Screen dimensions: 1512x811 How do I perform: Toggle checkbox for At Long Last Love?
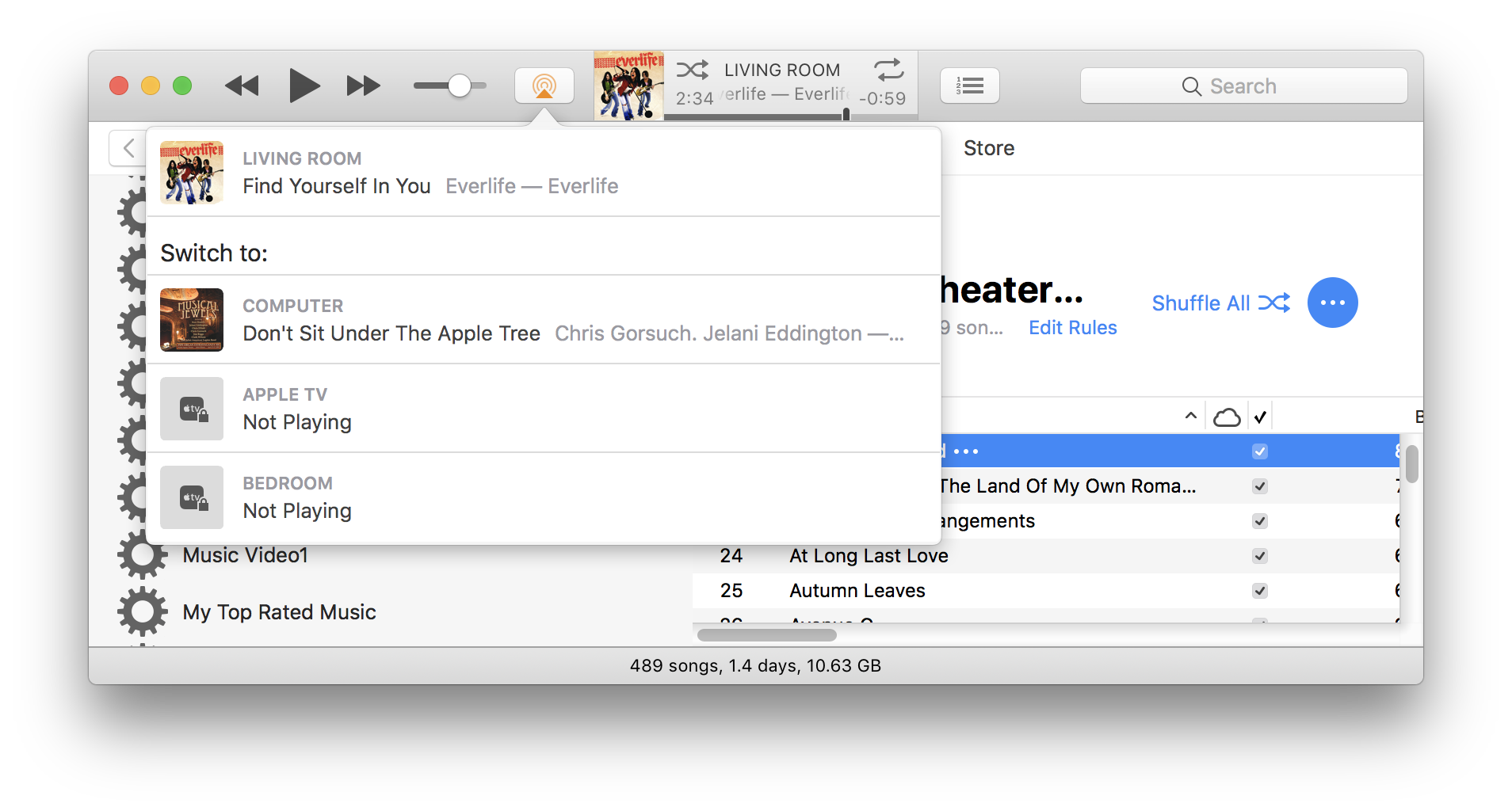[x=1260, y=556]
